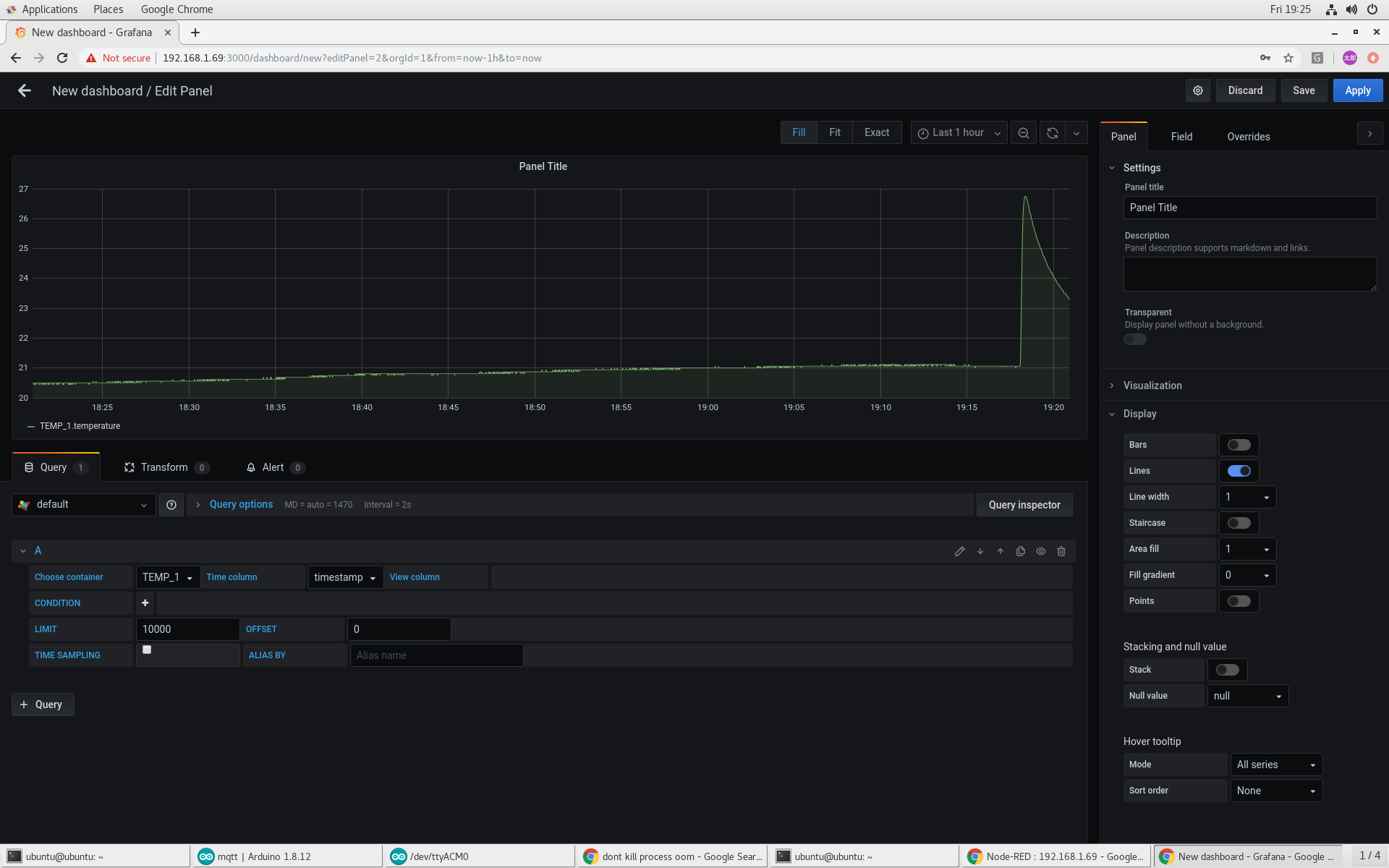Hide query A using the eye icon
Screen dimensions: 1389x868
tap(1041, 551)
